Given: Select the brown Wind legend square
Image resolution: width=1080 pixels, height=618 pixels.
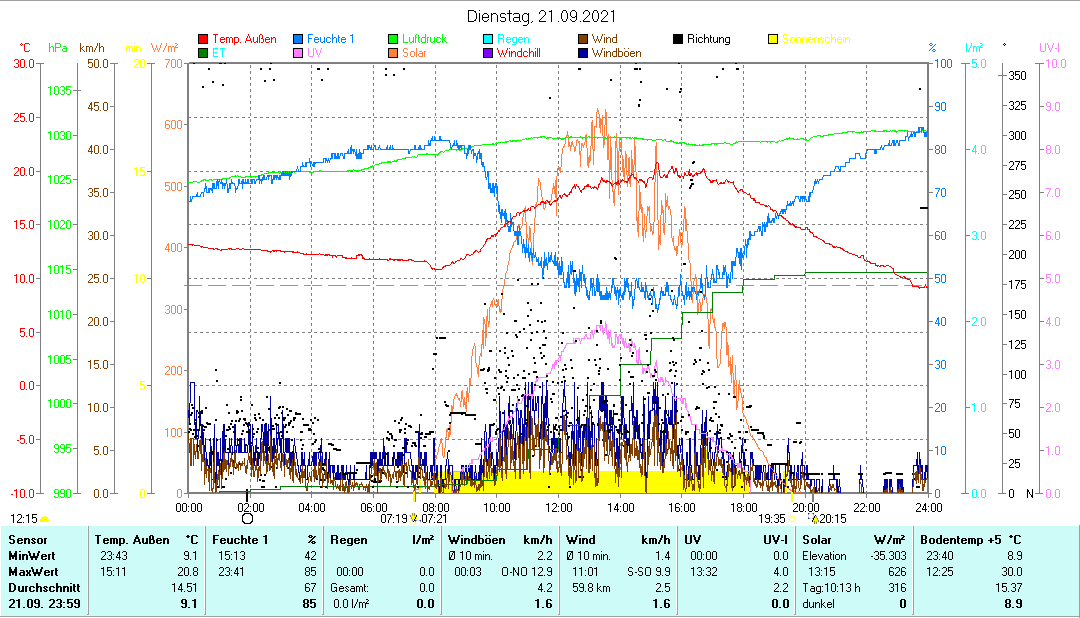Looking at the screenshot, I should point(582,40).
